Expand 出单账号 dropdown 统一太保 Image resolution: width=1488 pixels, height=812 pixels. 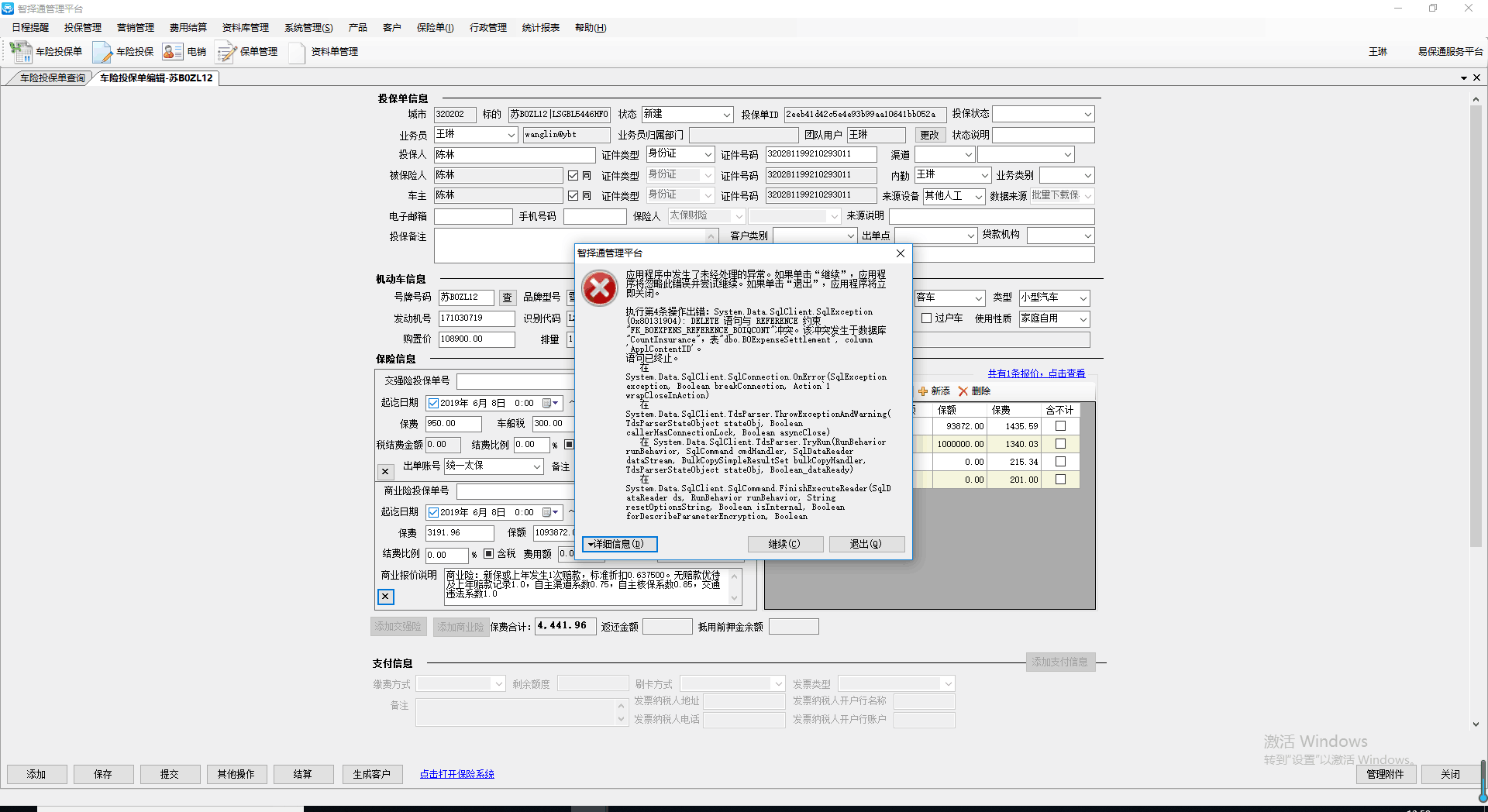(536, 466)
